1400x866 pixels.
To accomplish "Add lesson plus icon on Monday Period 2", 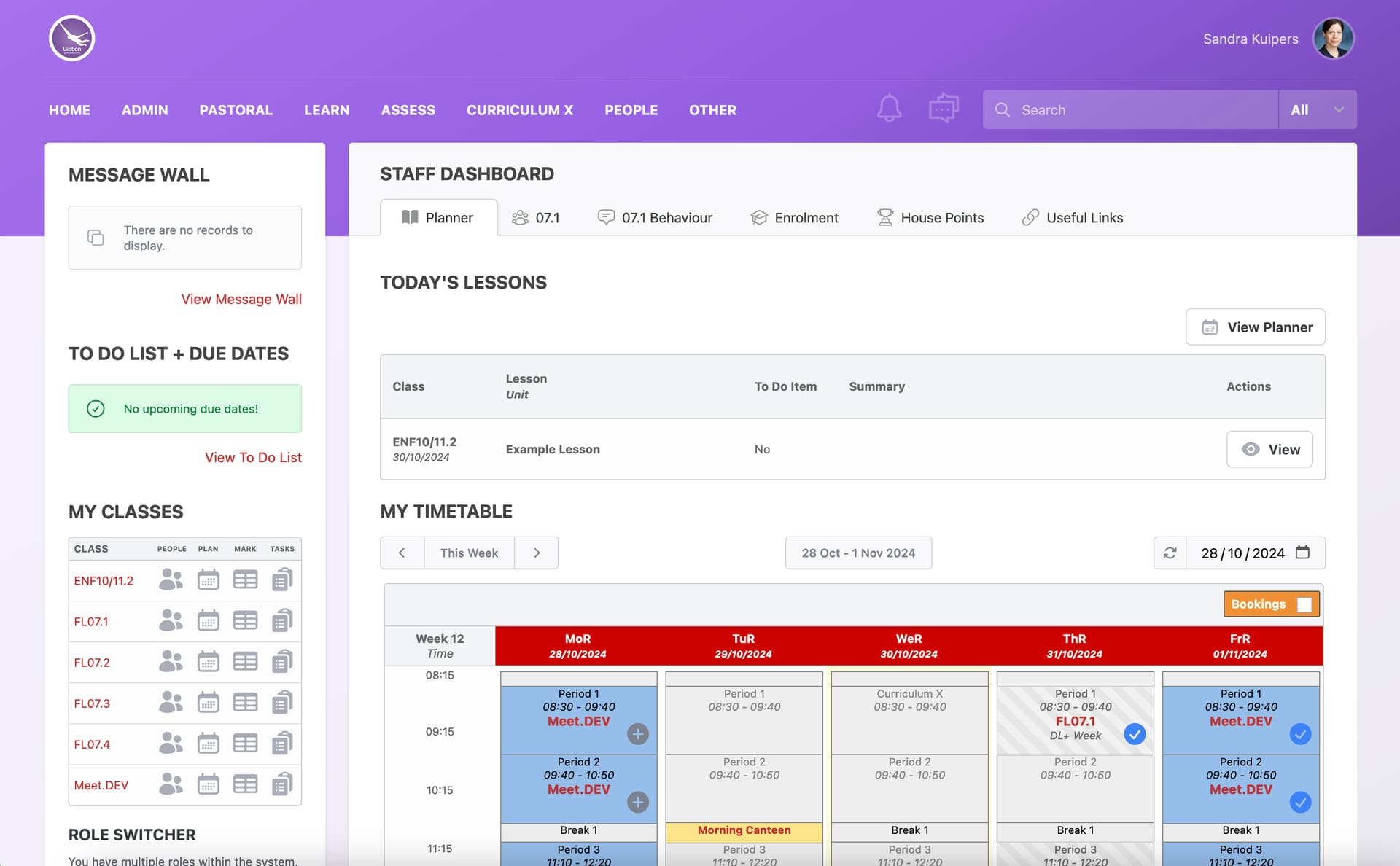I will pyautogui.click(x=638, y=803).
